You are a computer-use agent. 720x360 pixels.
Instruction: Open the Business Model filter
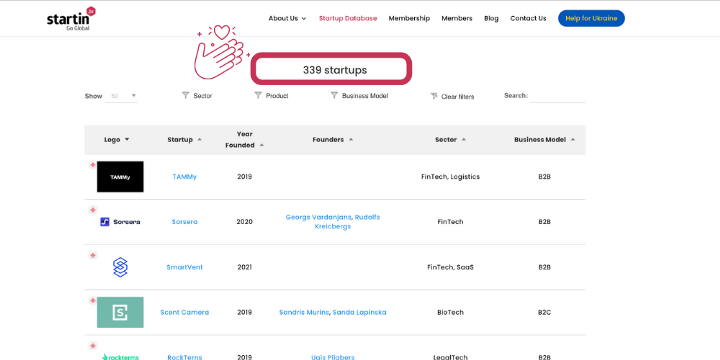(x=359, y=96)
